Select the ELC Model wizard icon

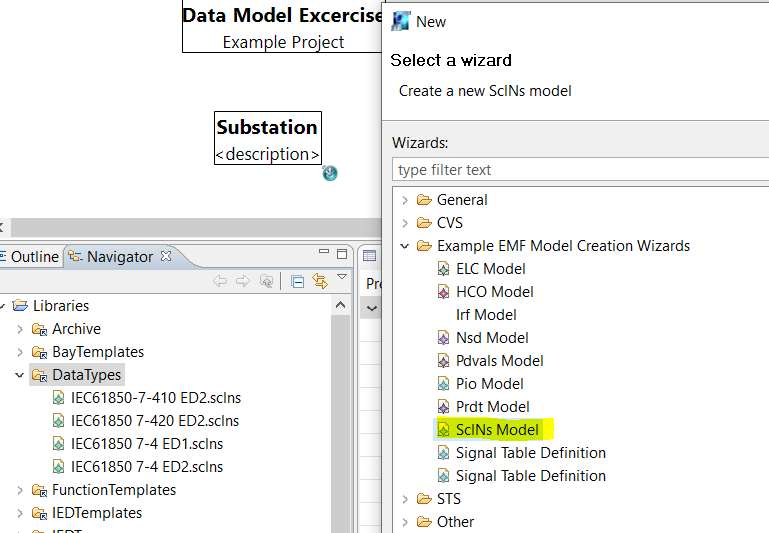point(444,269)
